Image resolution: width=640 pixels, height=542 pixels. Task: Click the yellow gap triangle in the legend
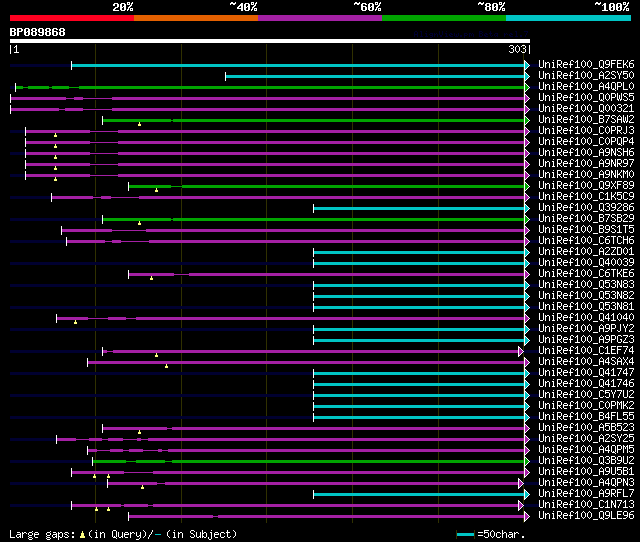click(82, 534)
